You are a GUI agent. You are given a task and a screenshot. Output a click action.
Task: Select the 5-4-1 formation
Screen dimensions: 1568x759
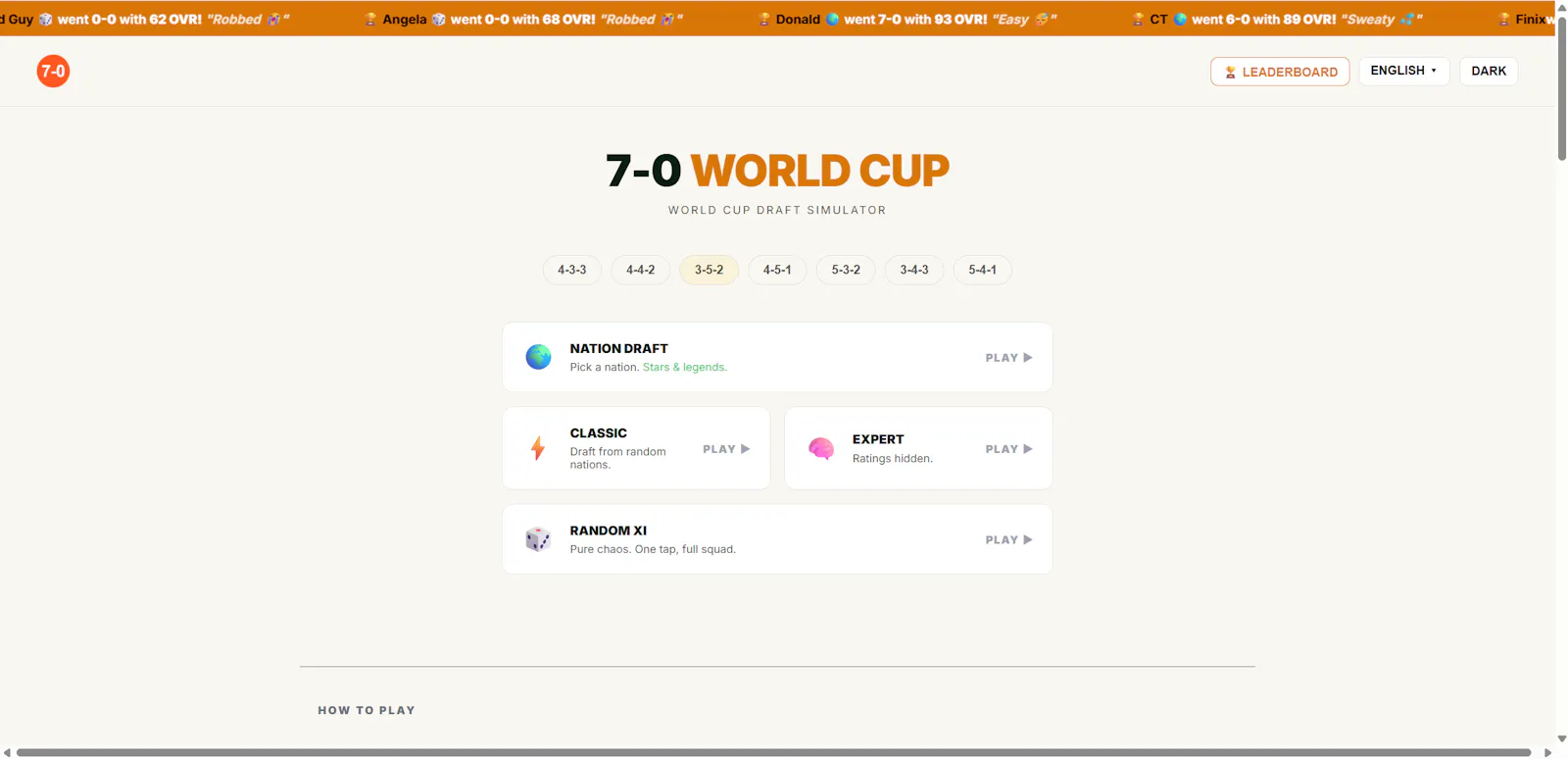tap(982, 270)
